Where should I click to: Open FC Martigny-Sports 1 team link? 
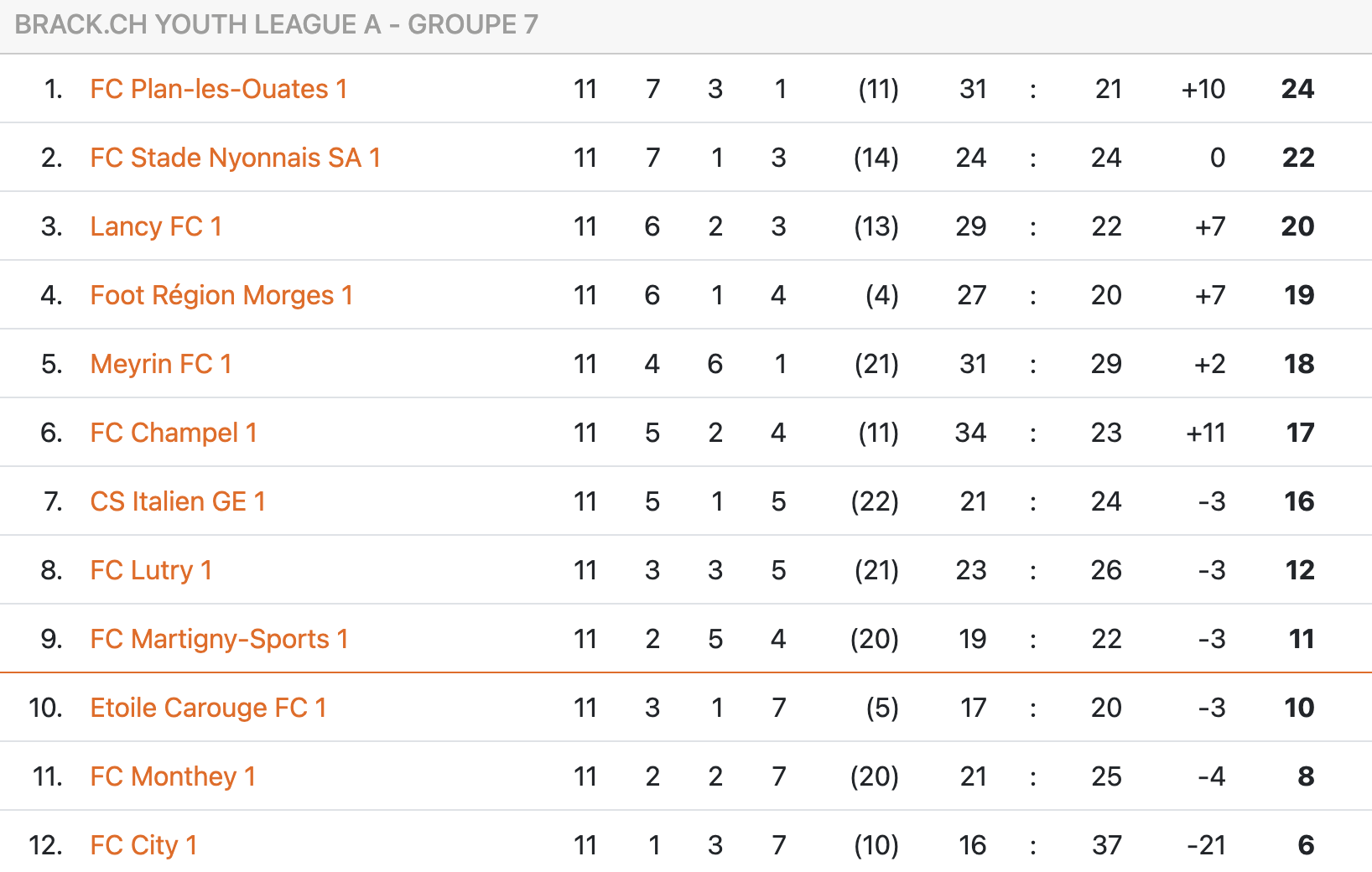point(219,639)
